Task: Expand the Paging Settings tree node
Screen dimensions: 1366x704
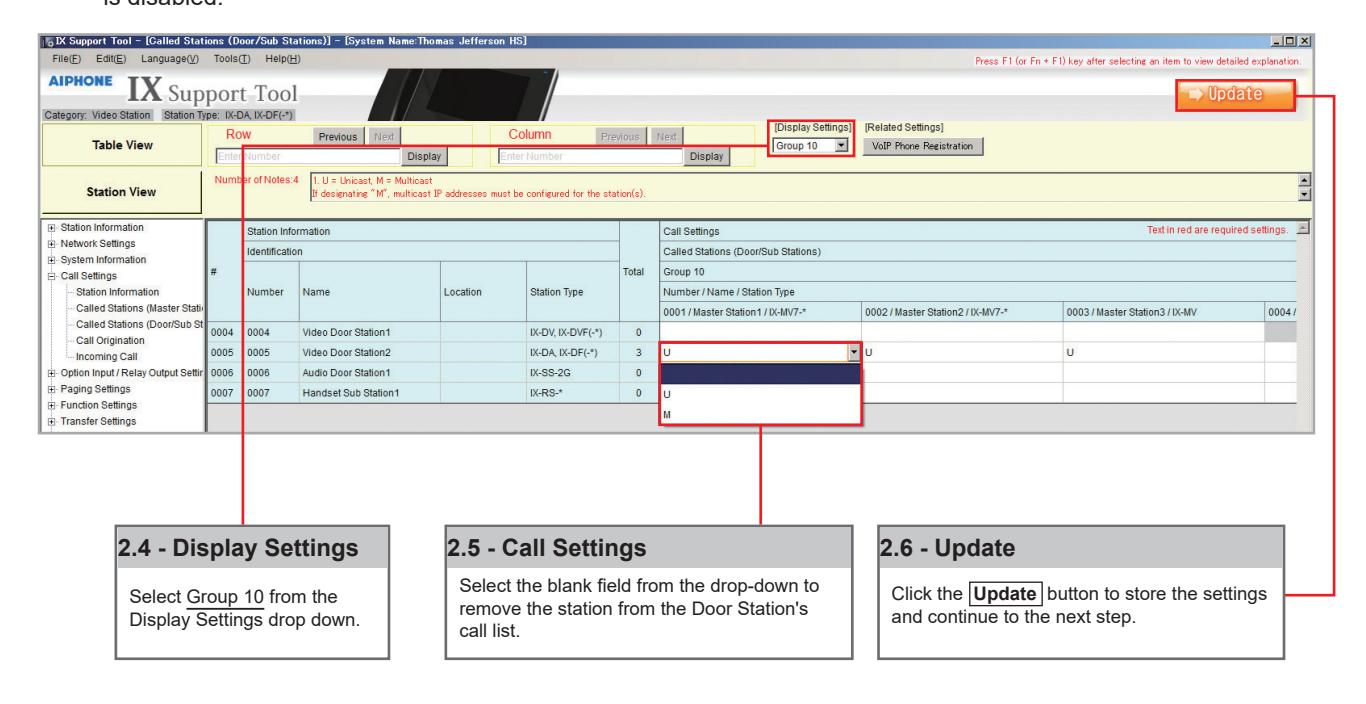Action: [51, 389]
